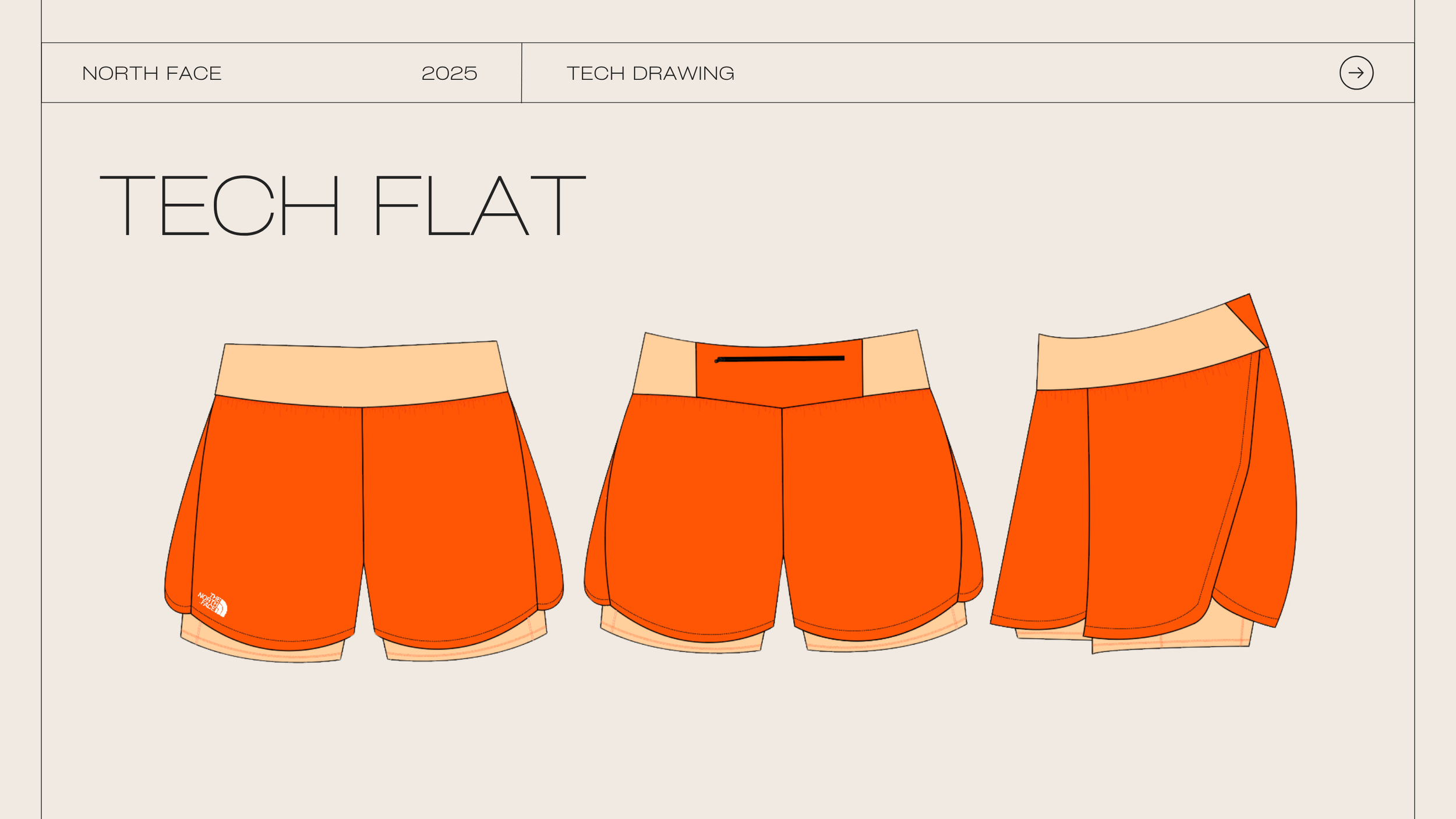Click right peach waistband section on back view
The image size is (1456, 819).
pyautogui.click(x=894, y=364)
